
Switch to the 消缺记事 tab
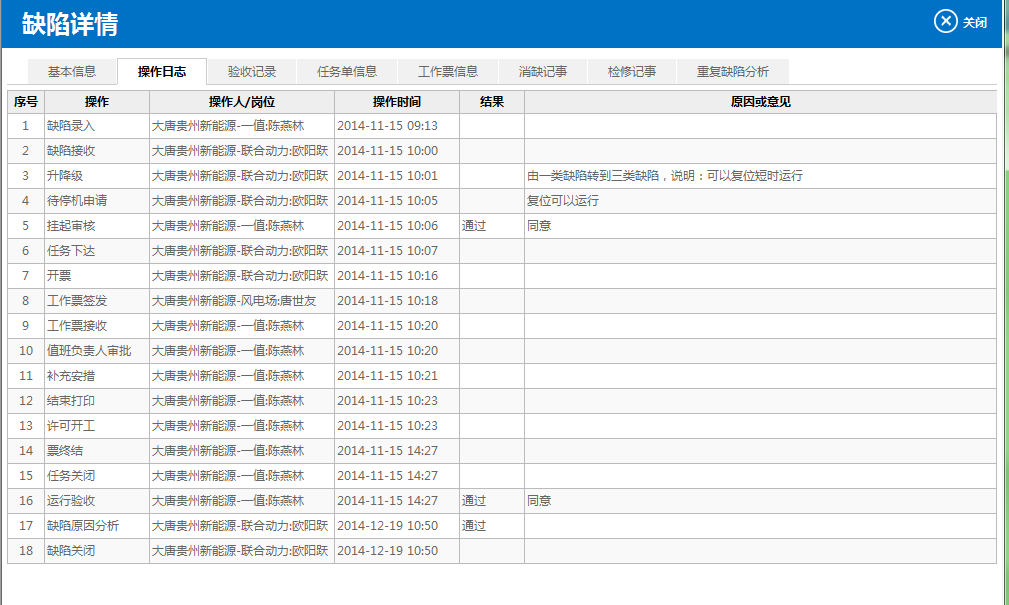[x=543, y=72]
